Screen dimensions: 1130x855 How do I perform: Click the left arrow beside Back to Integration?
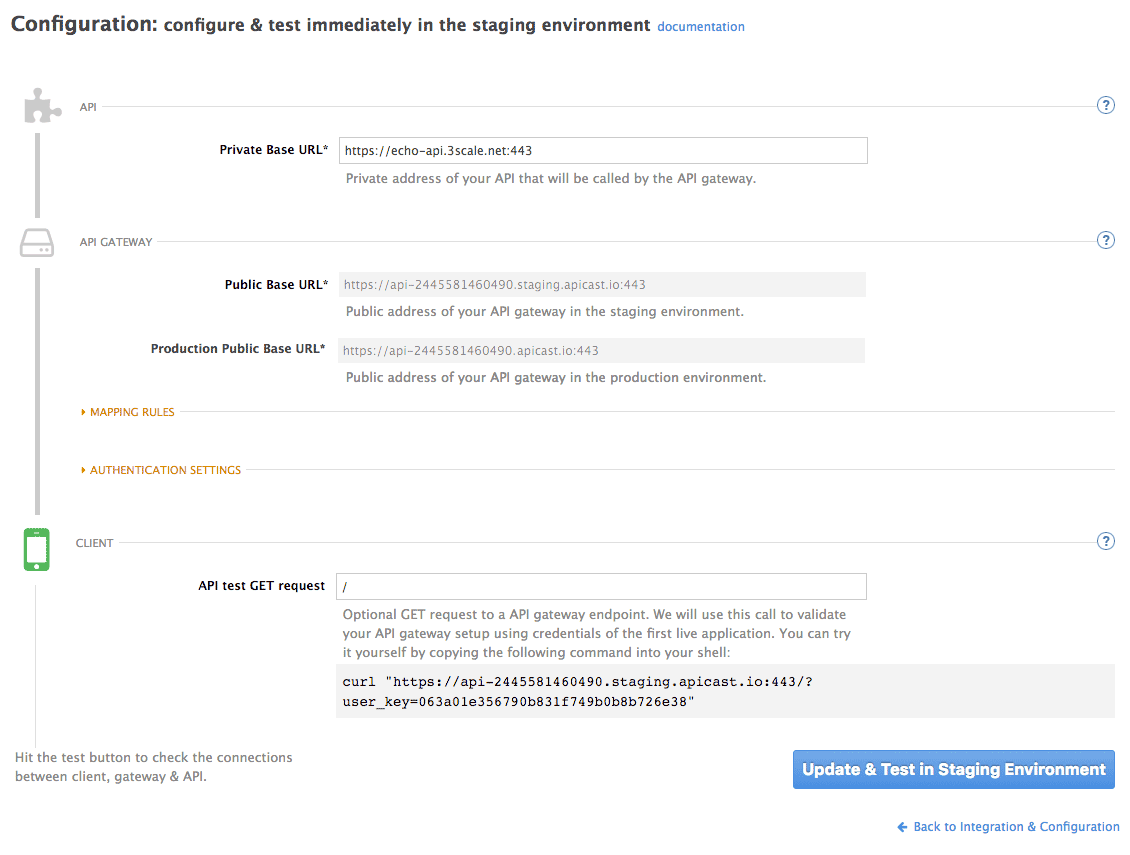[x=902, y=827]
